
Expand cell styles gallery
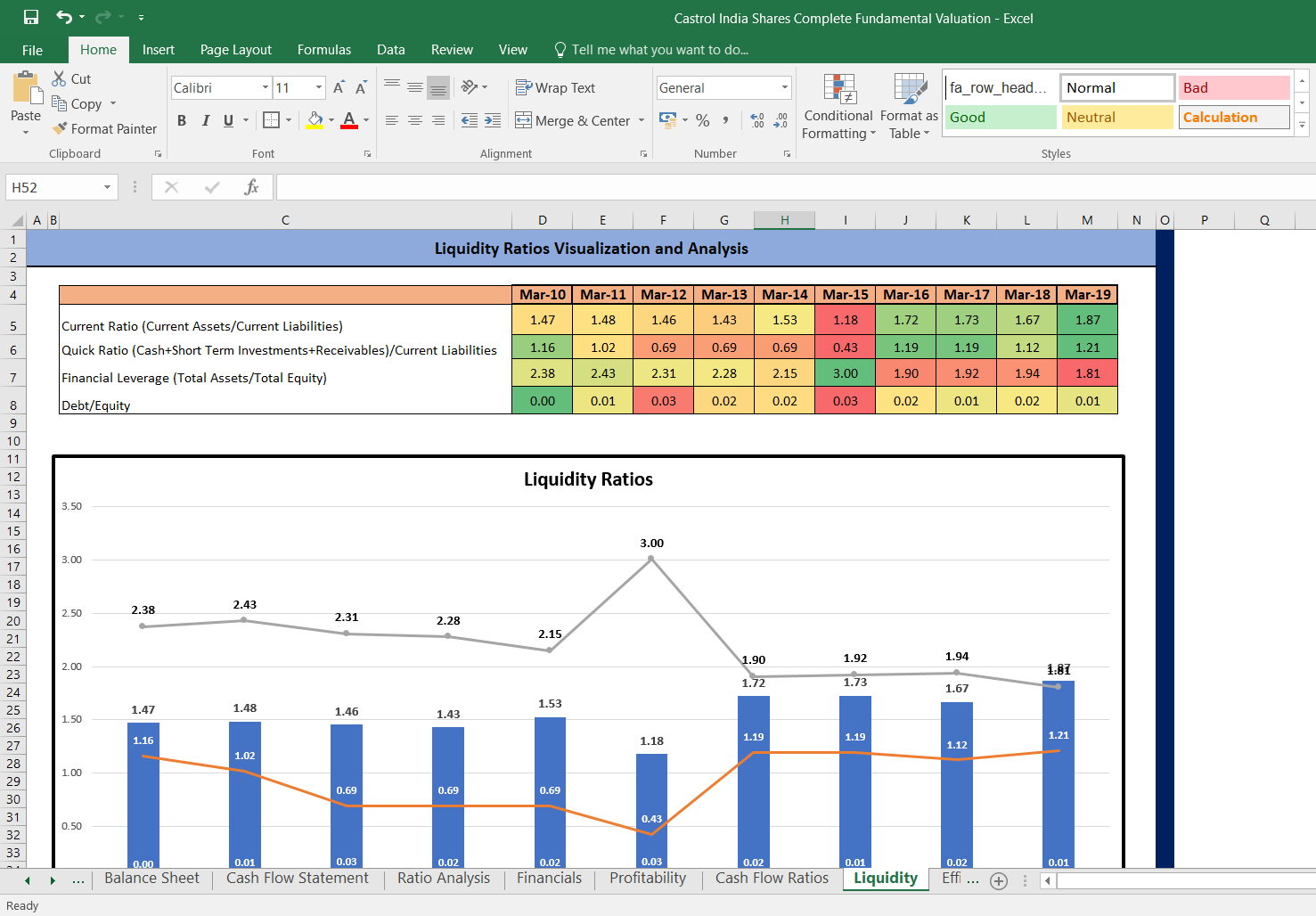[x=1302, y=125]
